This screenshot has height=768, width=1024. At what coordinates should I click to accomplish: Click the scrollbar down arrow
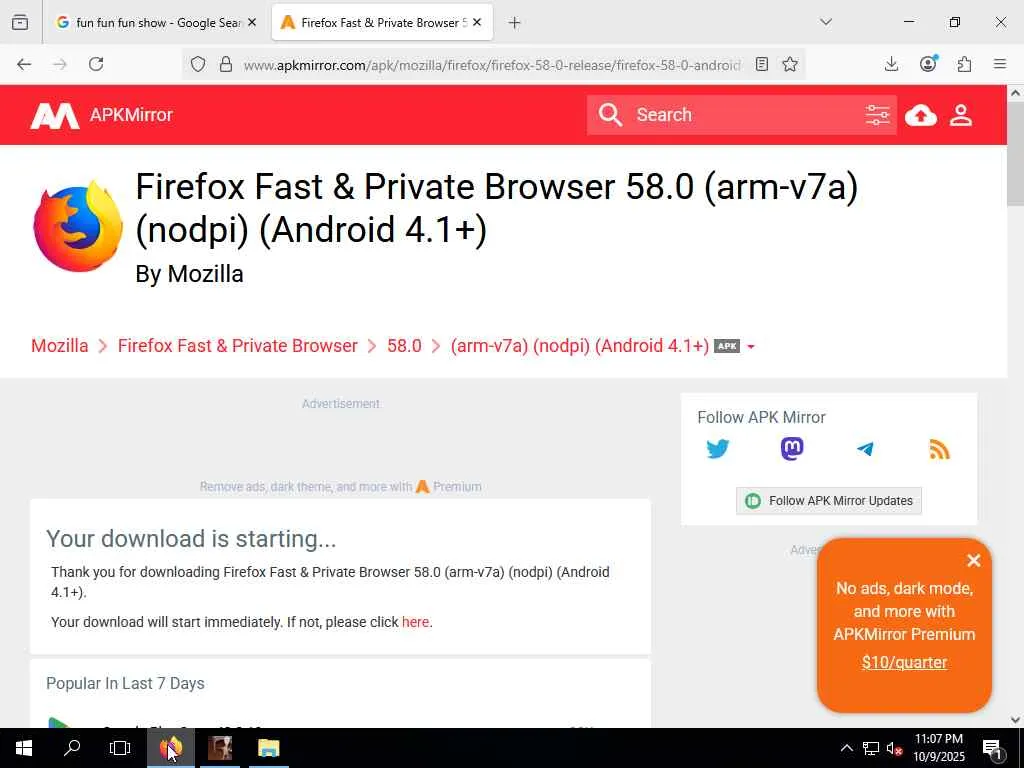click(1016, 720)
